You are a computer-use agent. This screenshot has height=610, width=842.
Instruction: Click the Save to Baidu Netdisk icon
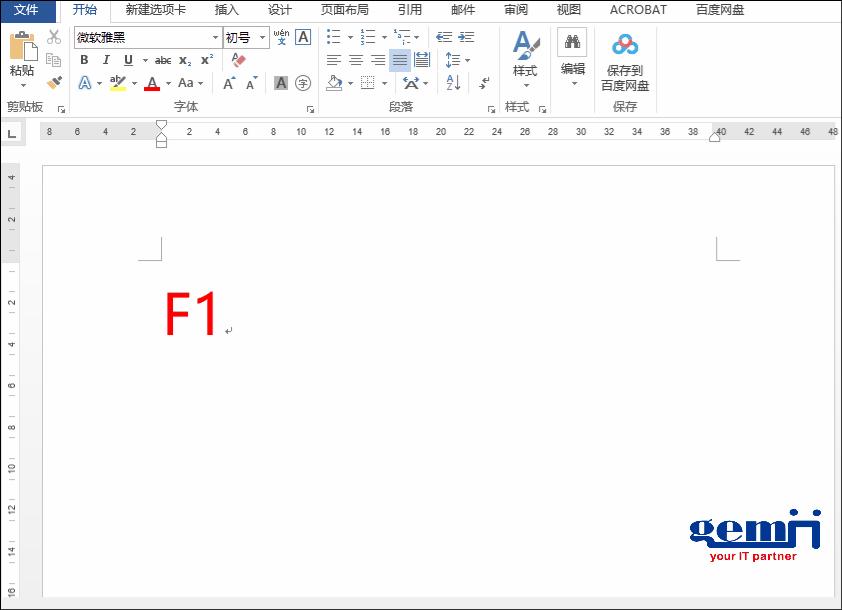(x=625, y=46)
